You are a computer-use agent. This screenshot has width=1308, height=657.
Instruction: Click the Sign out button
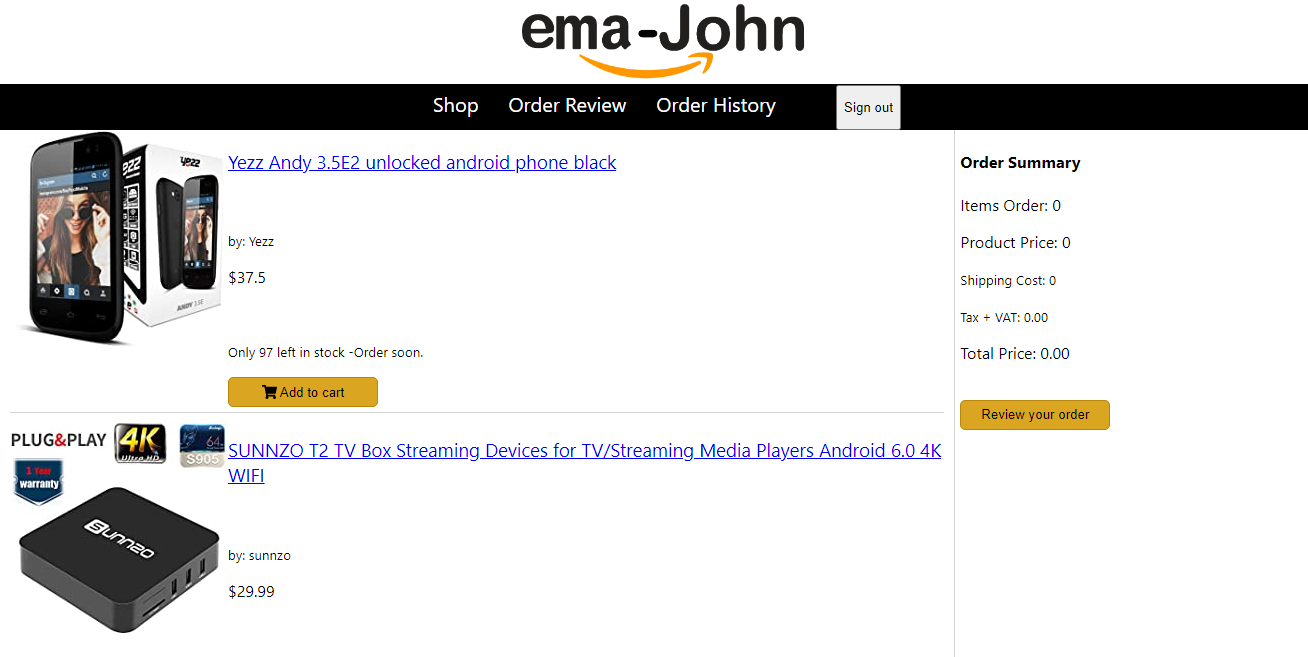point(868,108)
